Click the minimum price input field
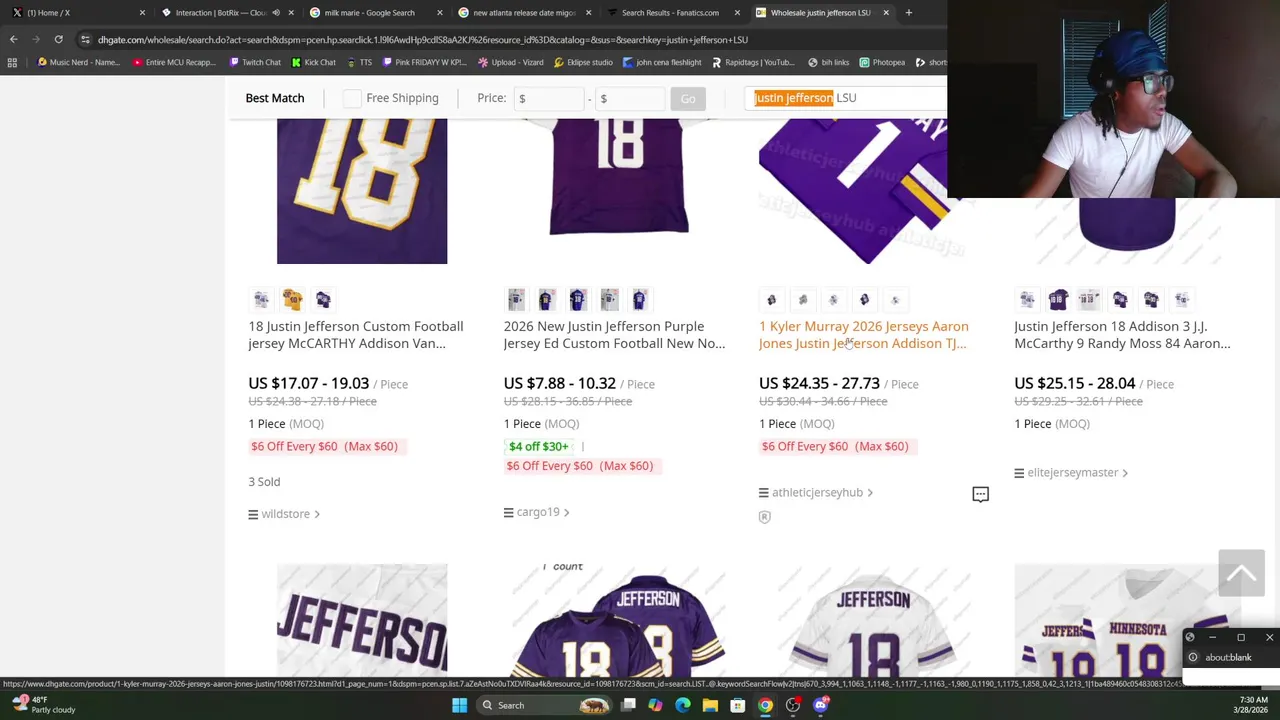Screen dimensions: 1280x720 (x=550, y=98)
